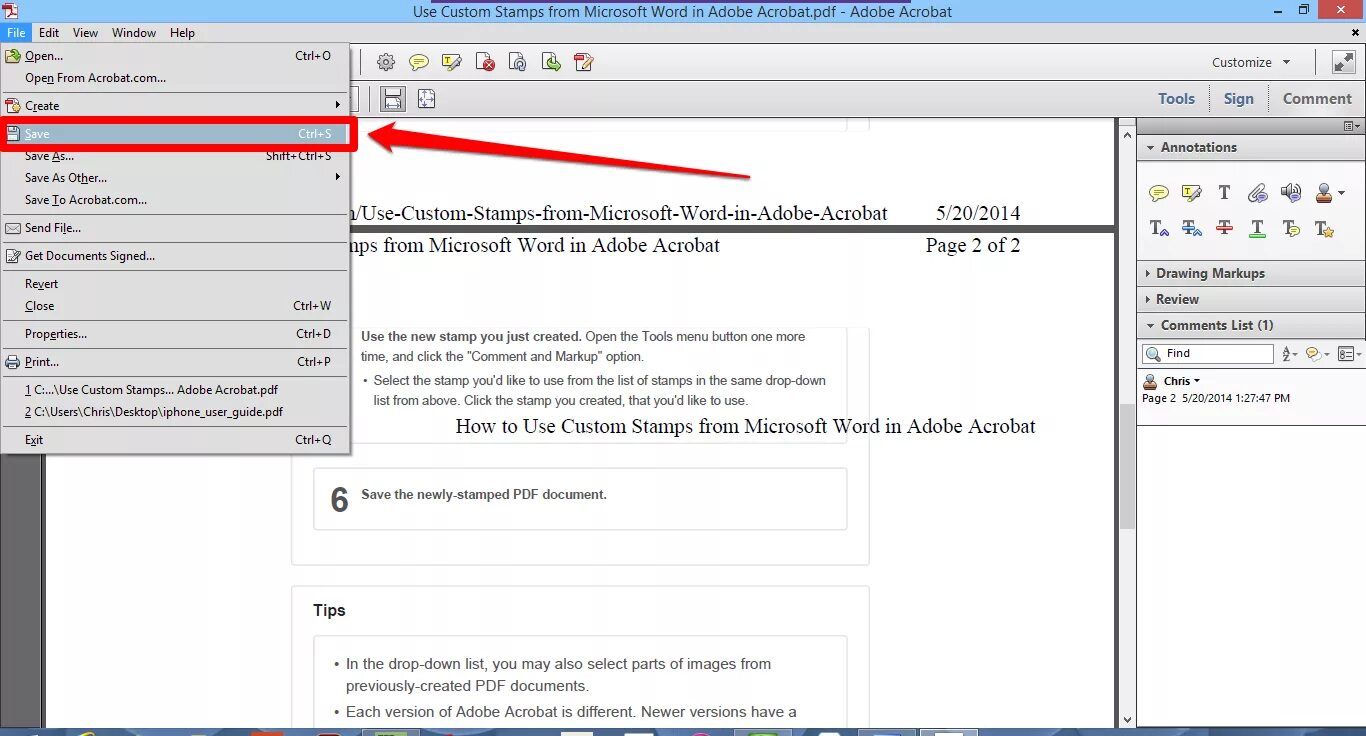Select the Record Audio speaker tool
This screenshot has height=736, width=1366.
click(1291, 193)
